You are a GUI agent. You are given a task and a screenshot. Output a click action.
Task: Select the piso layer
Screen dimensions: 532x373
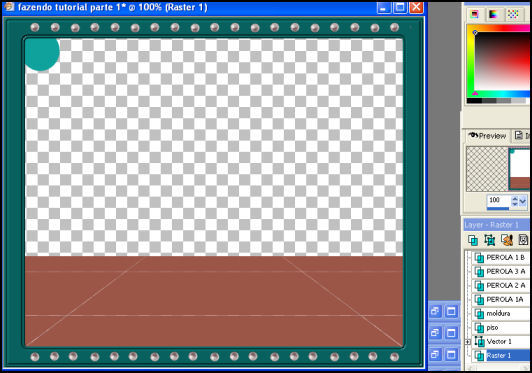click(502, 328)
